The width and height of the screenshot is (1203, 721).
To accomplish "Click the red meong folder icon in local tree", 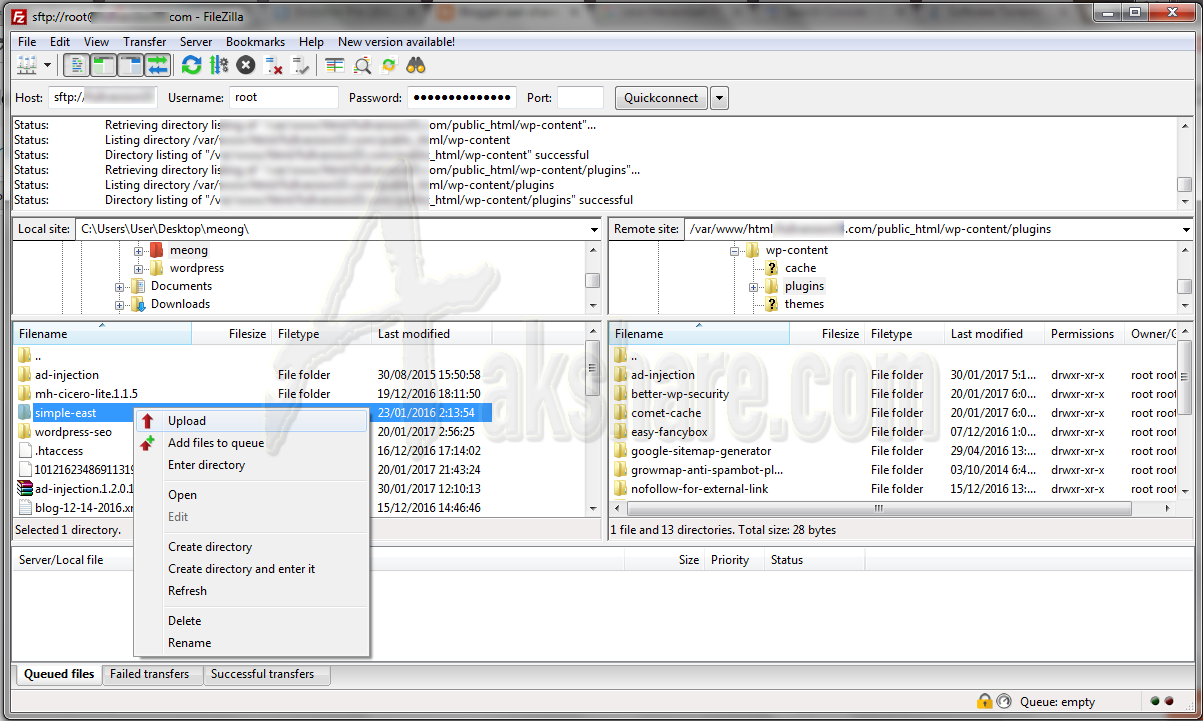I will (156, 250).
